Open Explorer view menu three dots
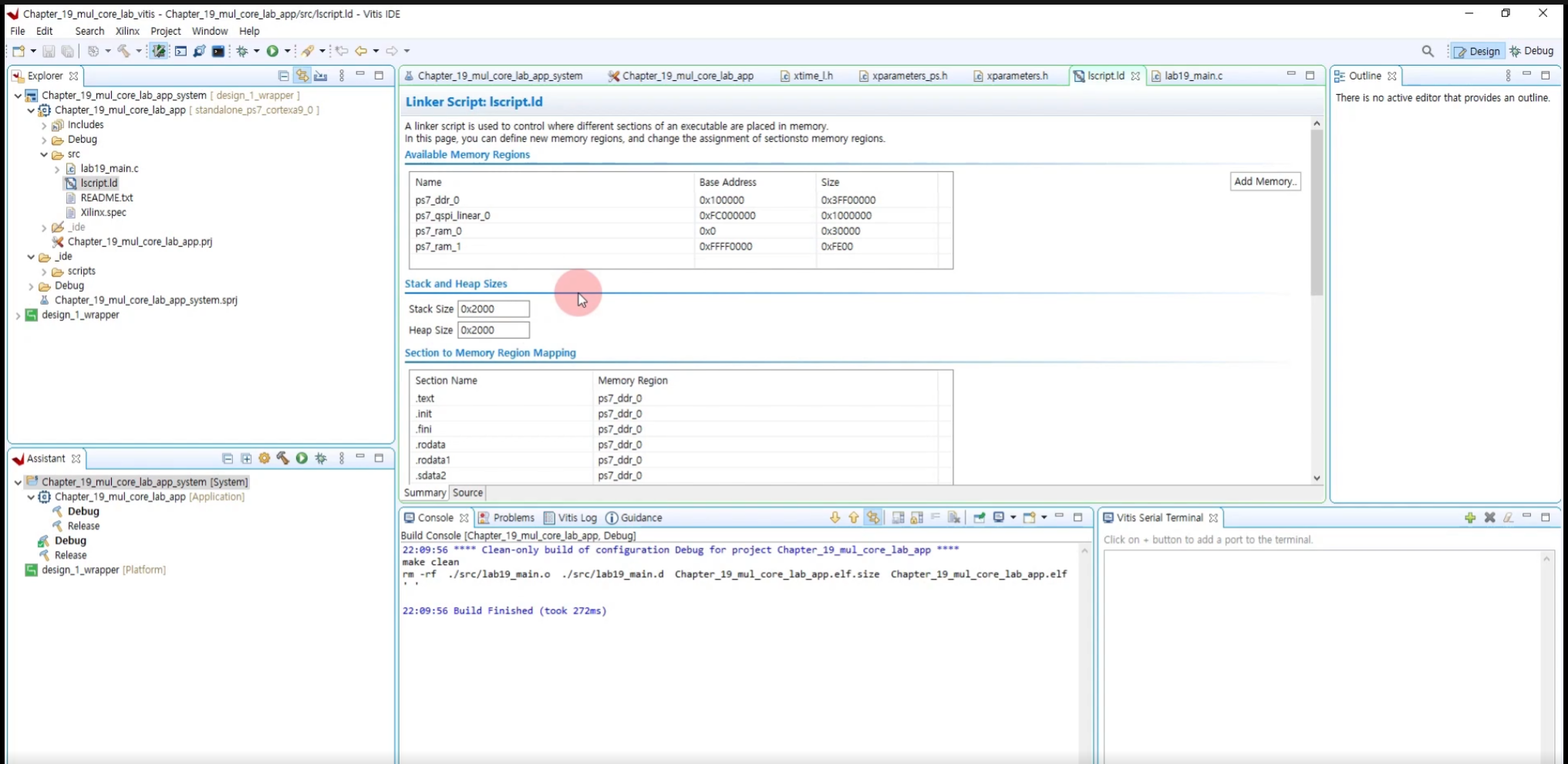This screenshot has width=1568, height=764. pos(342,76)
